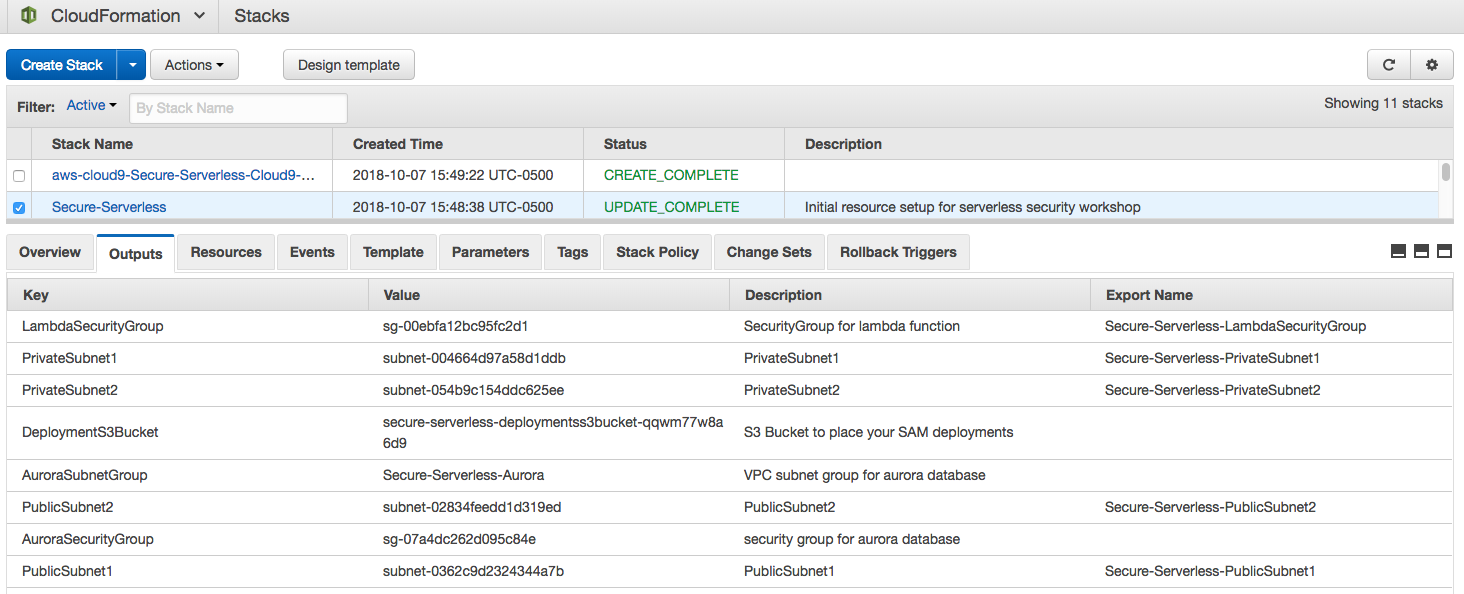1464x594 pixels.
Task: Select export name Secure-Serverless-PrivateSubnet2
Action: pyautogui.click(x=1213, y=390)
